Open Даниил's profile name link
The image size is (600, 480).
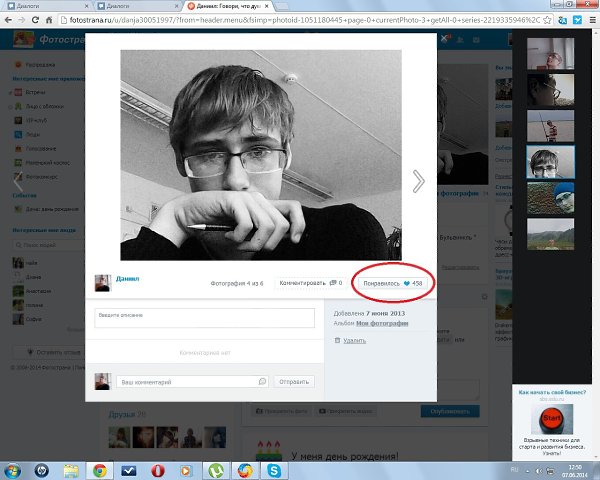128,279
